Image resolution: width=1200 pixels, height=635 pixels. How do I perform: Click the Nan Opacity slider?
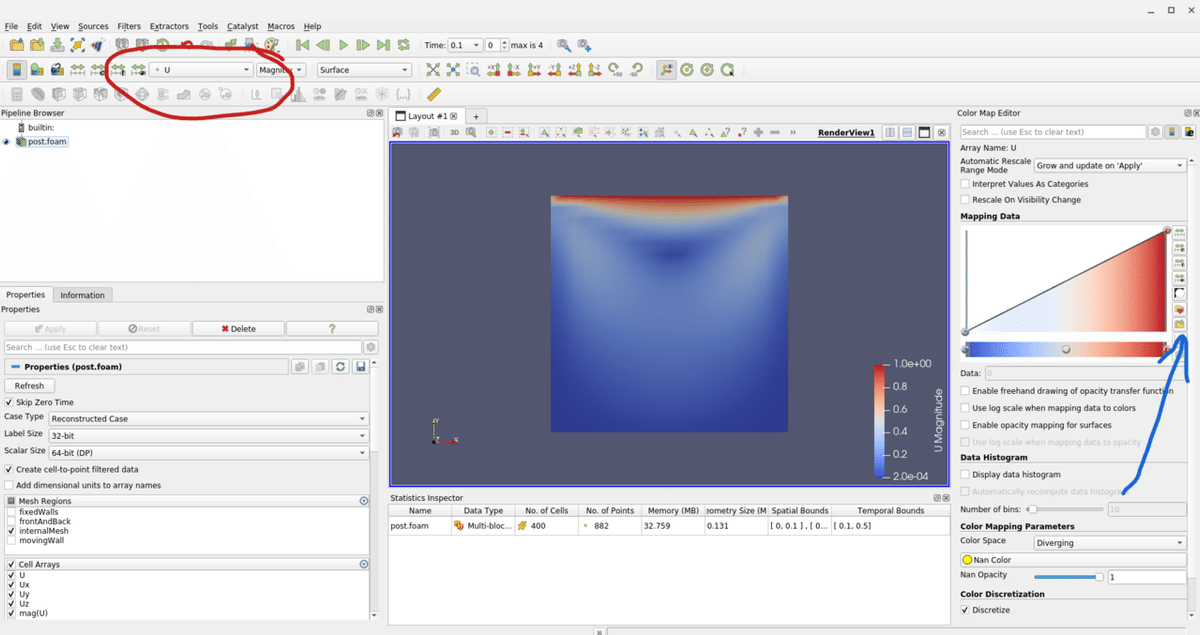[x=1068, y=577]
